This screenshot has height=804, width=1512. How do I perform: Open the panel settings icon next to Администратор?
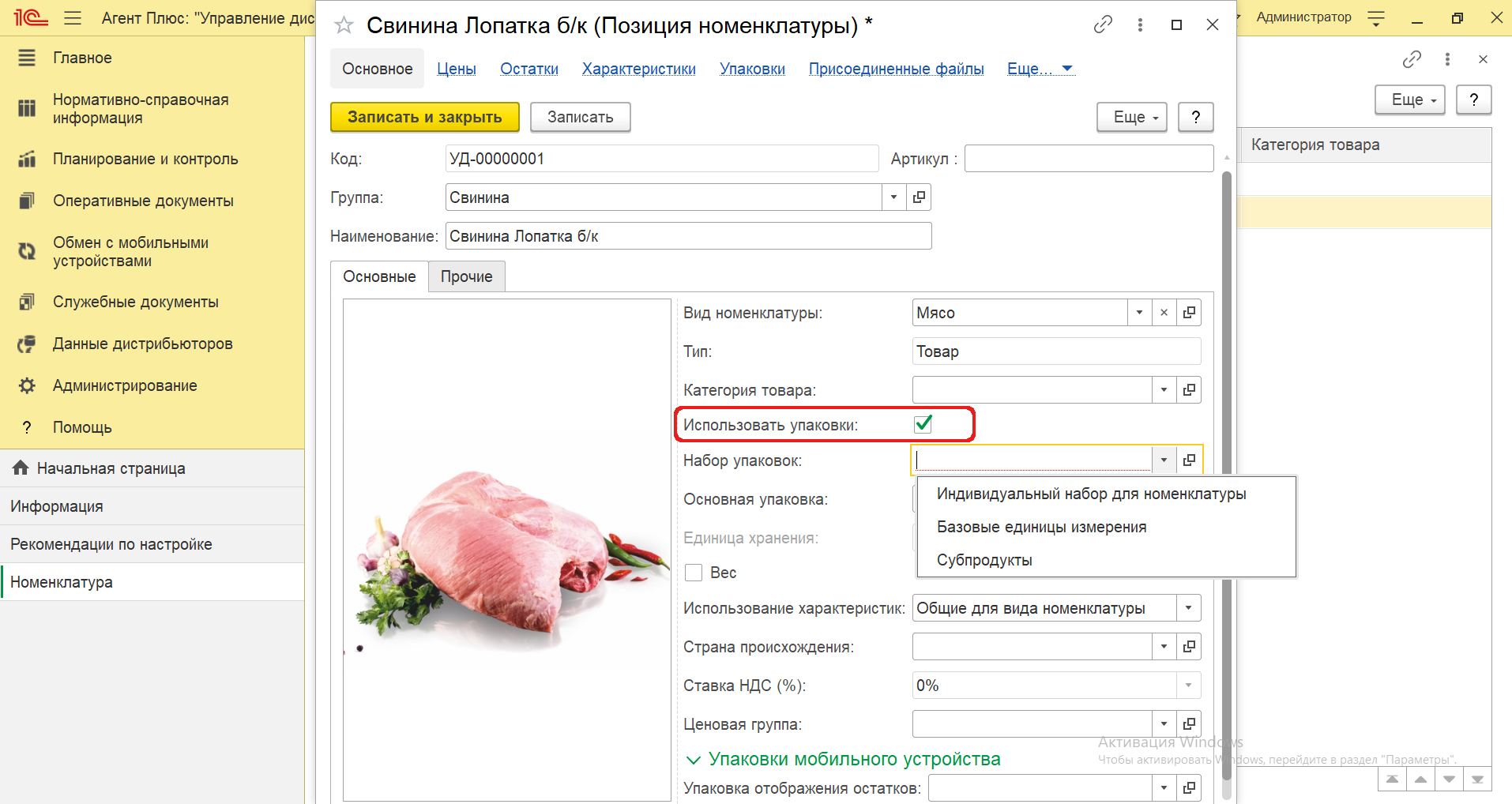click(1376, 17)
